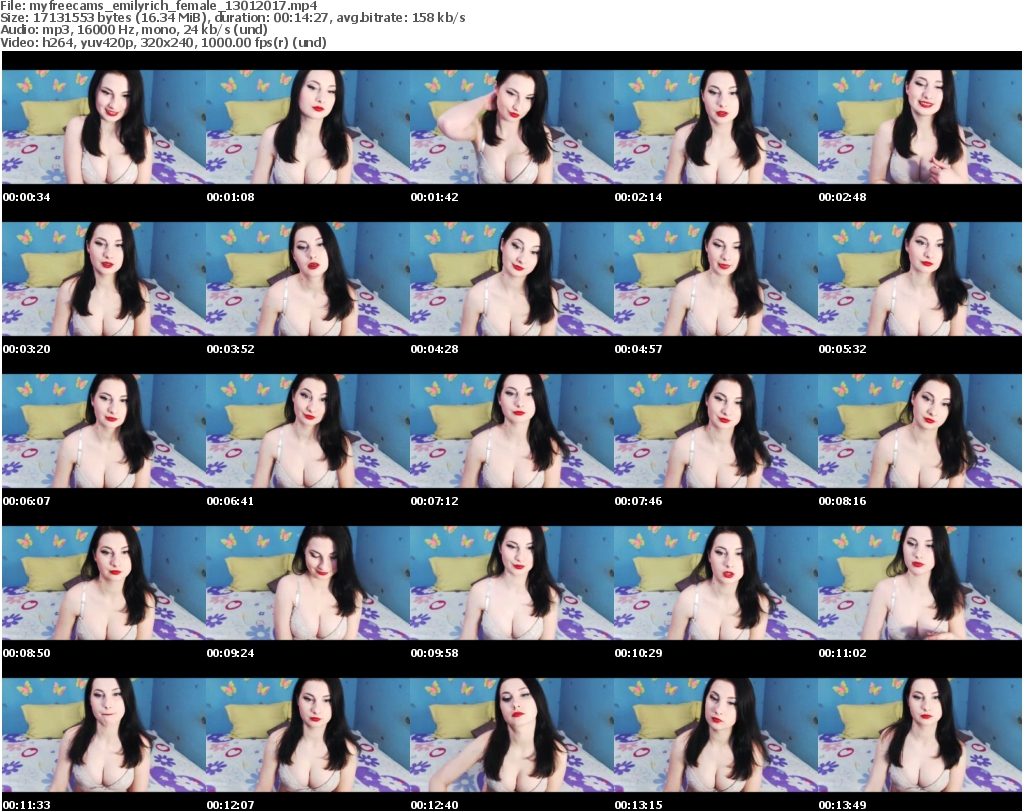Select the thumbnail frame stamped 00:11:33
The image size is (1024, 811).
[x=104, y=735]
